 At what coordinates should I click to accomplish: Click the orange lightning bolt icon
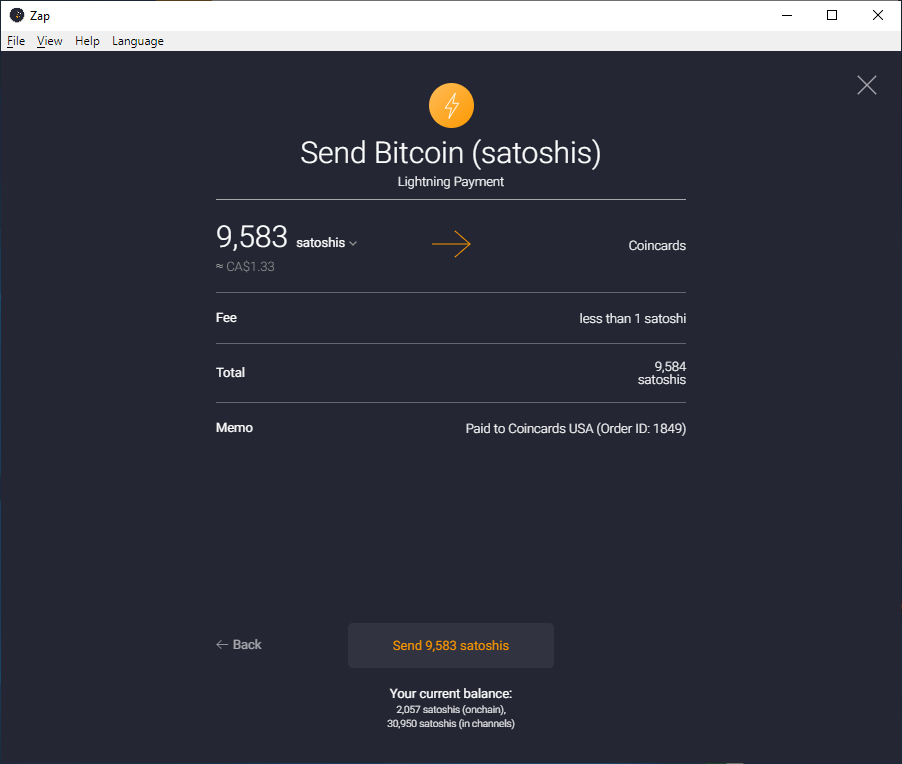[451, 106]
